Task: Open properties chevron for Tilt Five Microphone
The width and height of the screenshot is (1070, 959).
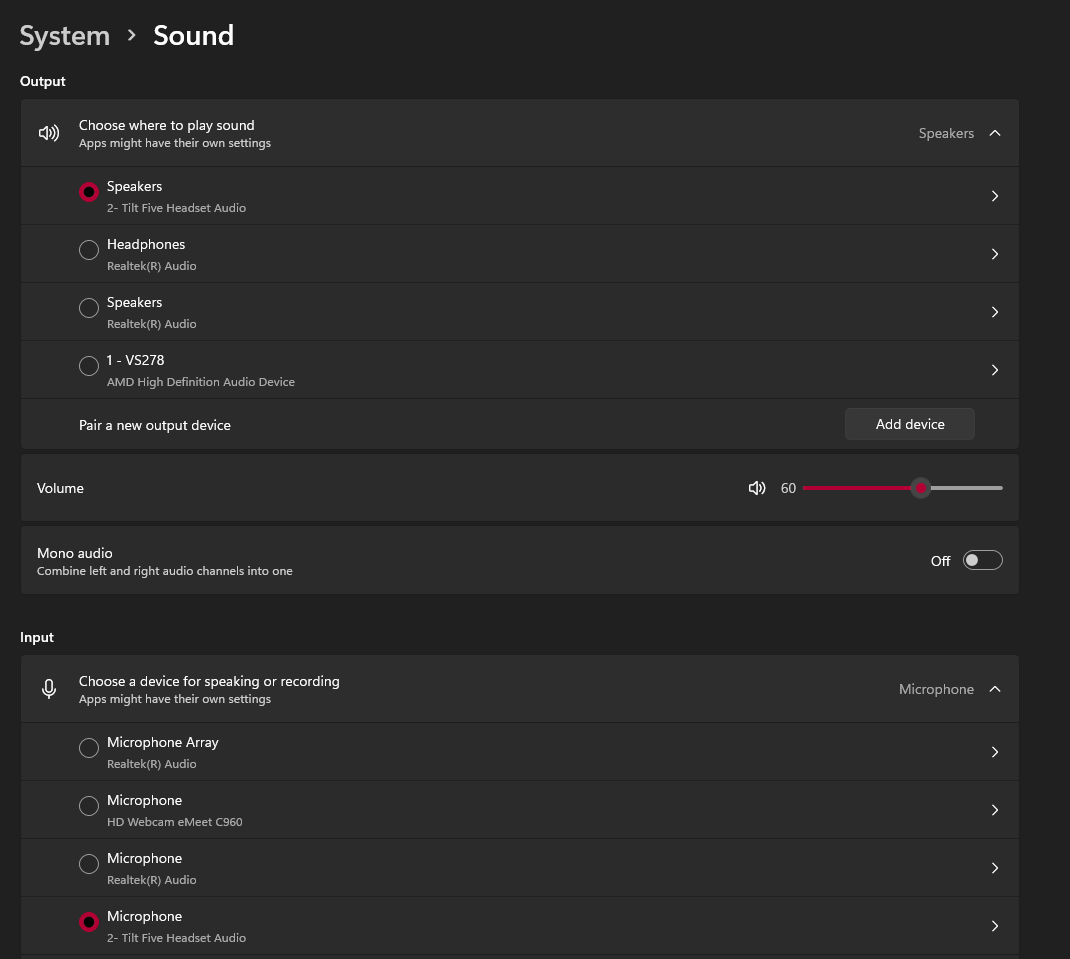Action: (995, 926)
